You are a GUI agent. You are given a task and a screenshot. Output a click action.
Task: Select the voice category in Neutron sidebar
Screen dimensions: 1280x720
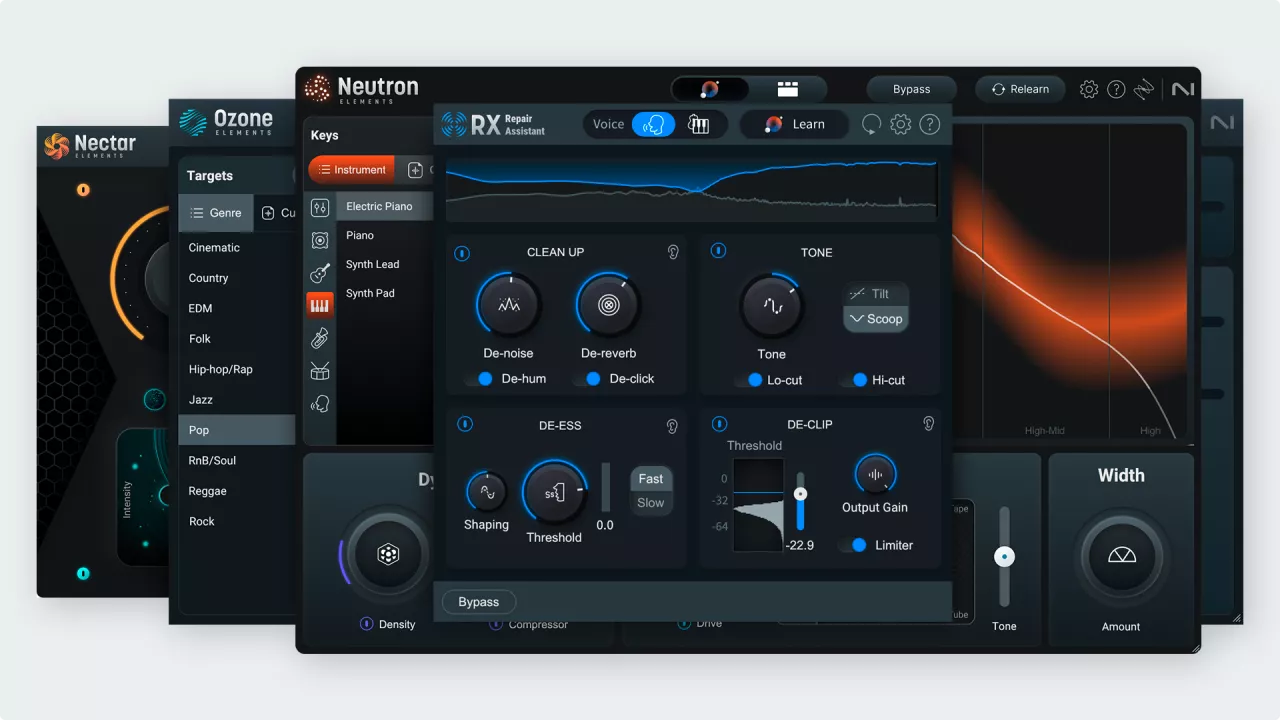pyautogui.click(x=320, y=404)
